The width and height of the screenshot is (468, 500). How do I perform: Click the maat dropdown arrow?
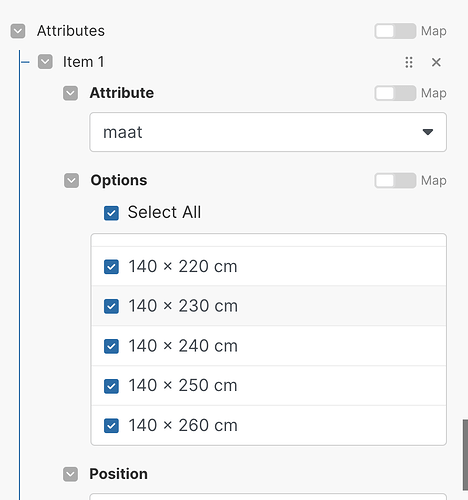coord(428,132)
